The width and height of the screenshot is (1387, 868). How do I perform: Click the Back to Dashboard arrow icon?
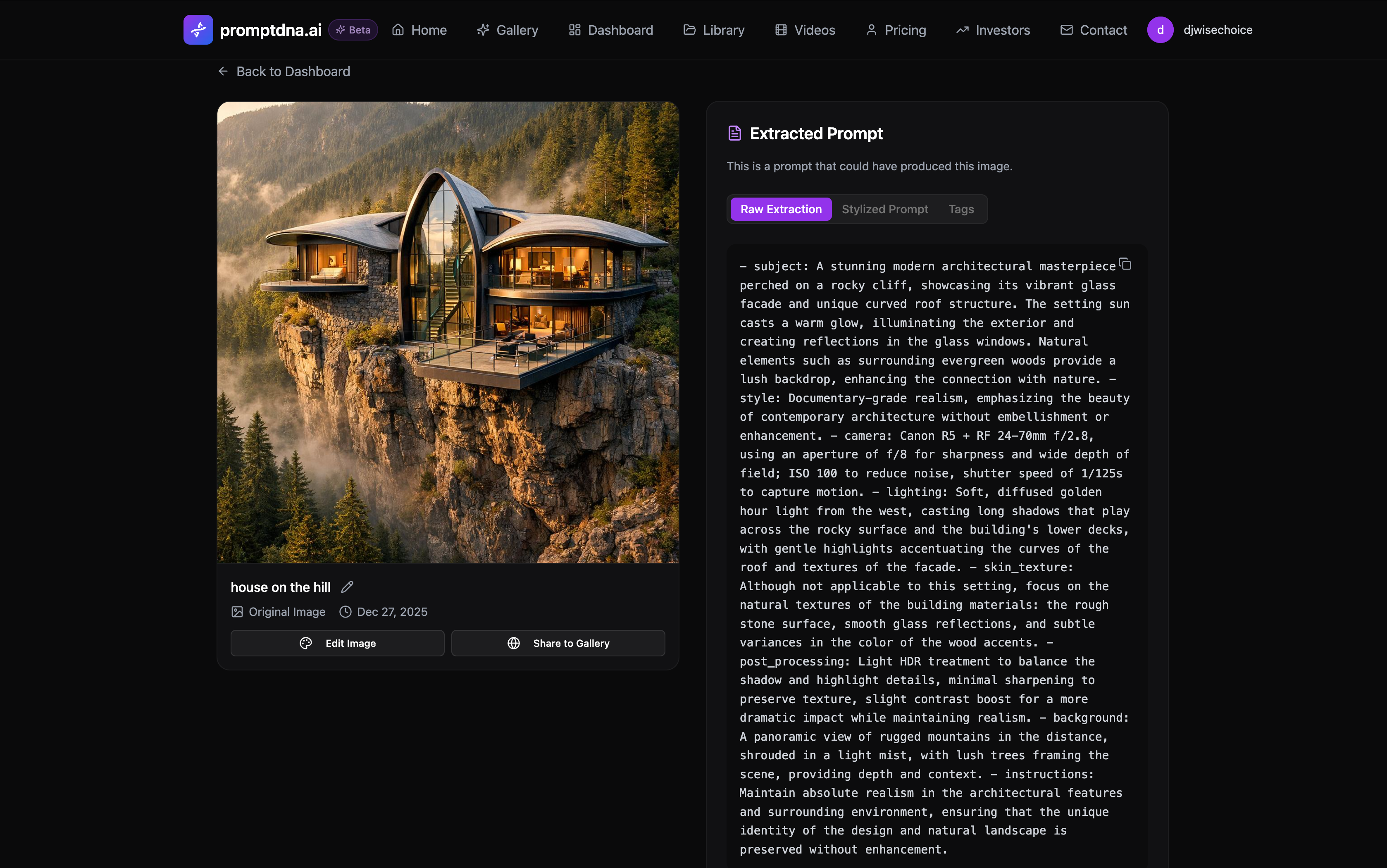[x=223, y=71]
